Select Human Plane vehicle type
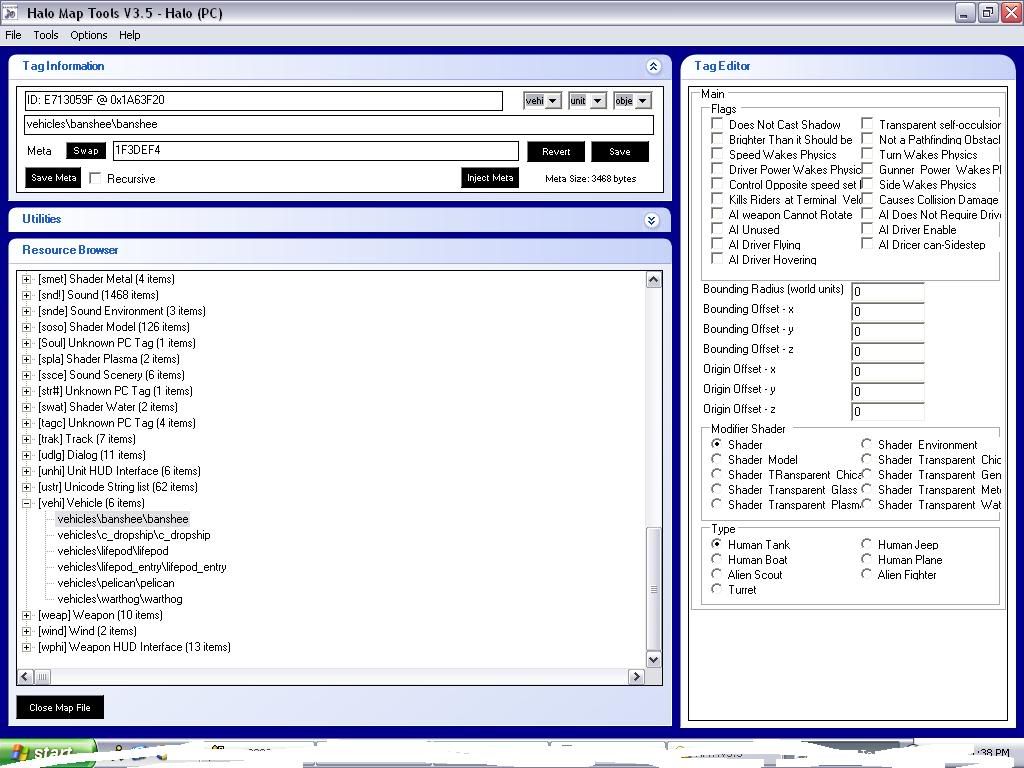 coord(867,559)
